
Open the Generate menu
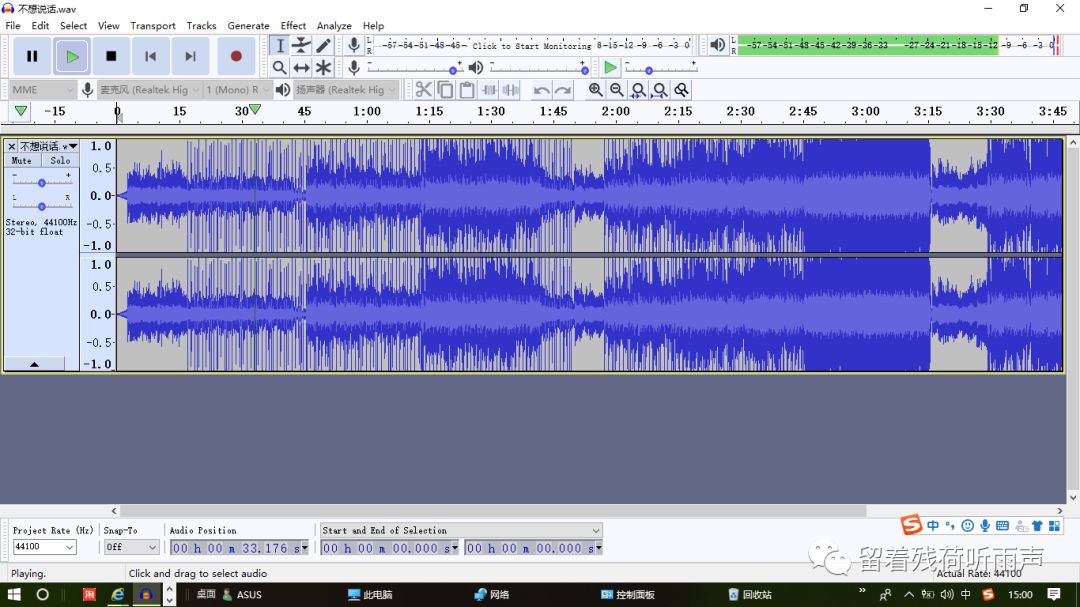coord(248,26)
